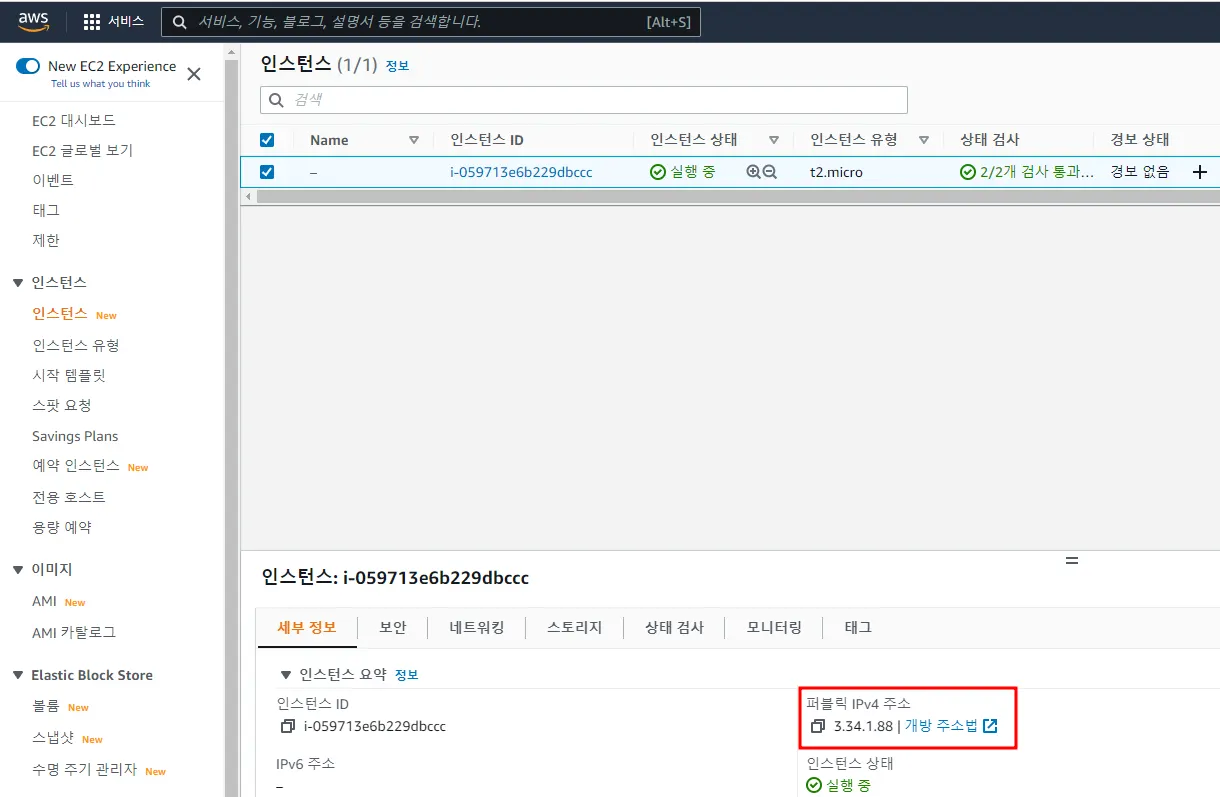Click the 개방 주소법 link

(941, 726)
